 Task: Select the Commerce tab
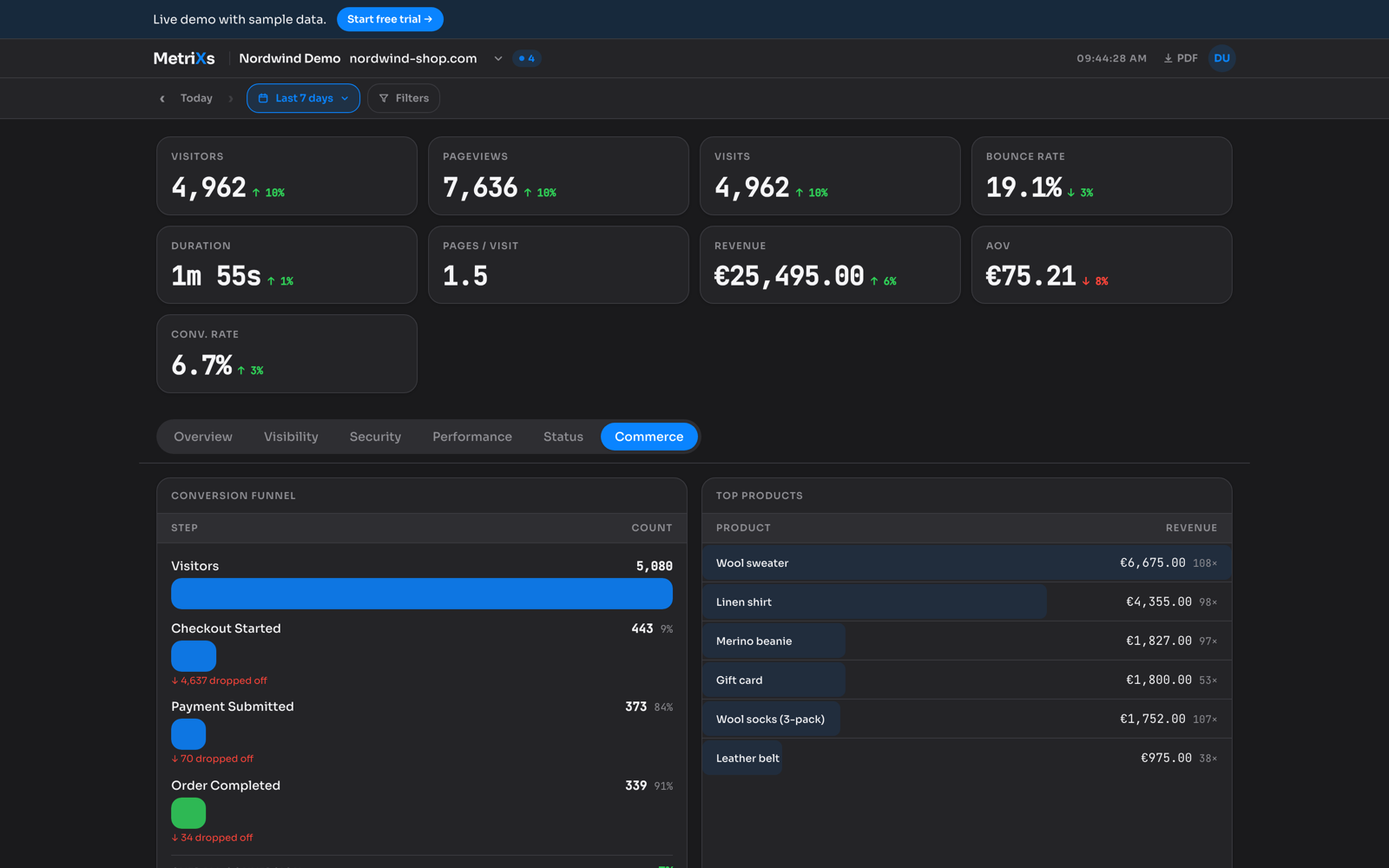pos(648,437)
